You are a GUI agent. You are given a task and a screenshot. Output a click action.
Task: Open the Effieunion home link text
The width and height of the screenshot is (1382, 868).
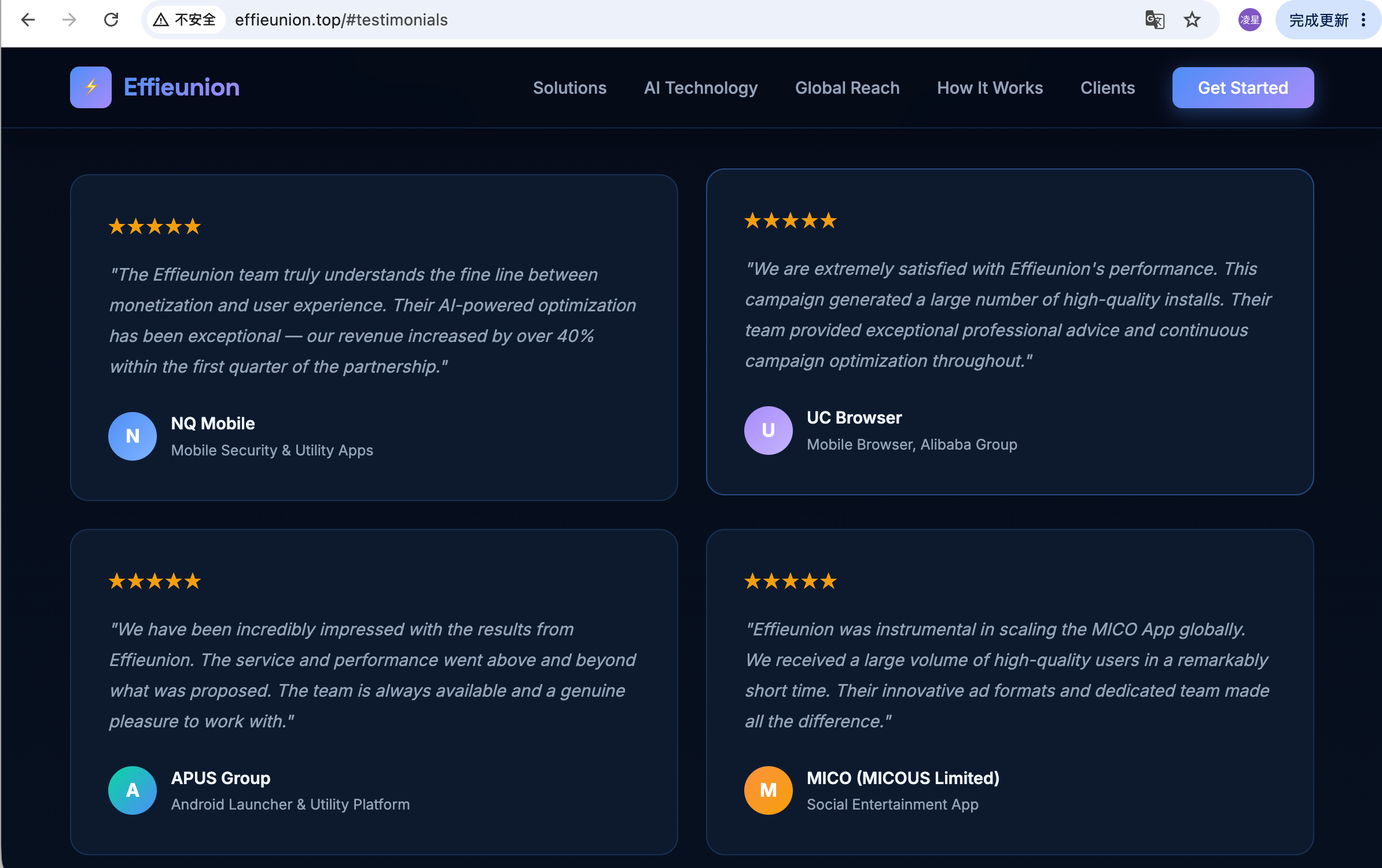(182, 87)
